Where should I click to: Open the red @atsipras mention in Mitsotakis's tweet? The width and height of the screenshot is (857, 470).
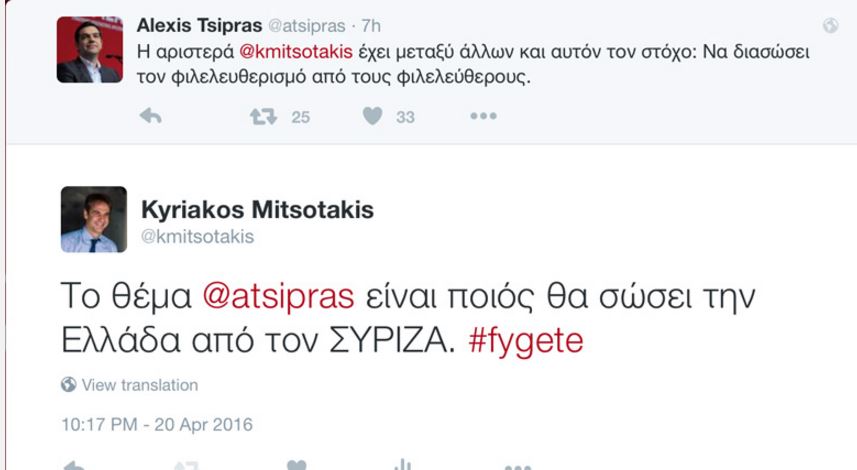279,298
